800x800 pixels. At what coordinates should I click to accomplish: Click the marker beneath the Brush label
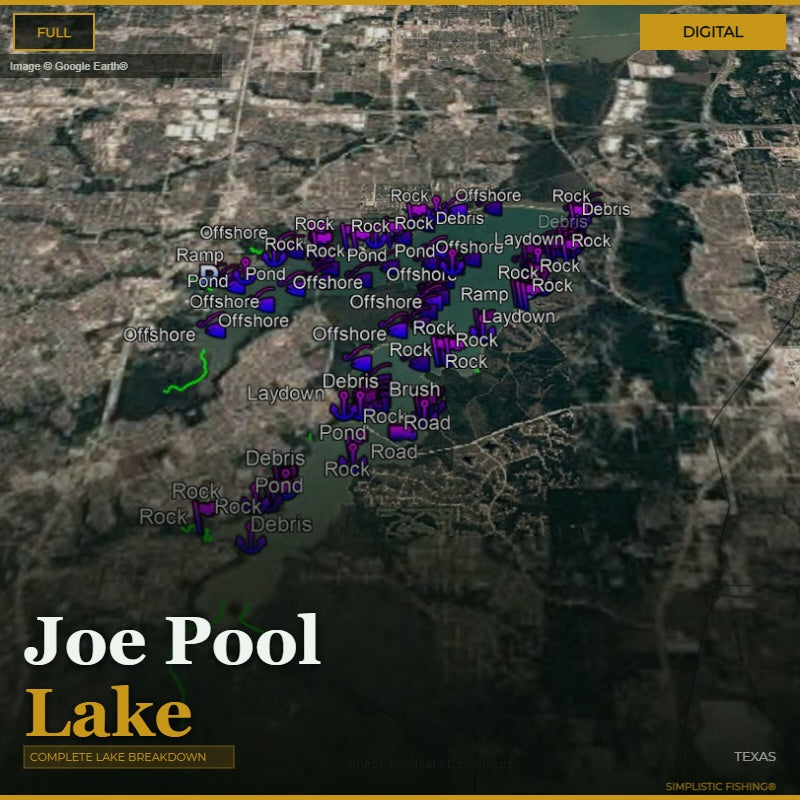[x=427, y=409]
